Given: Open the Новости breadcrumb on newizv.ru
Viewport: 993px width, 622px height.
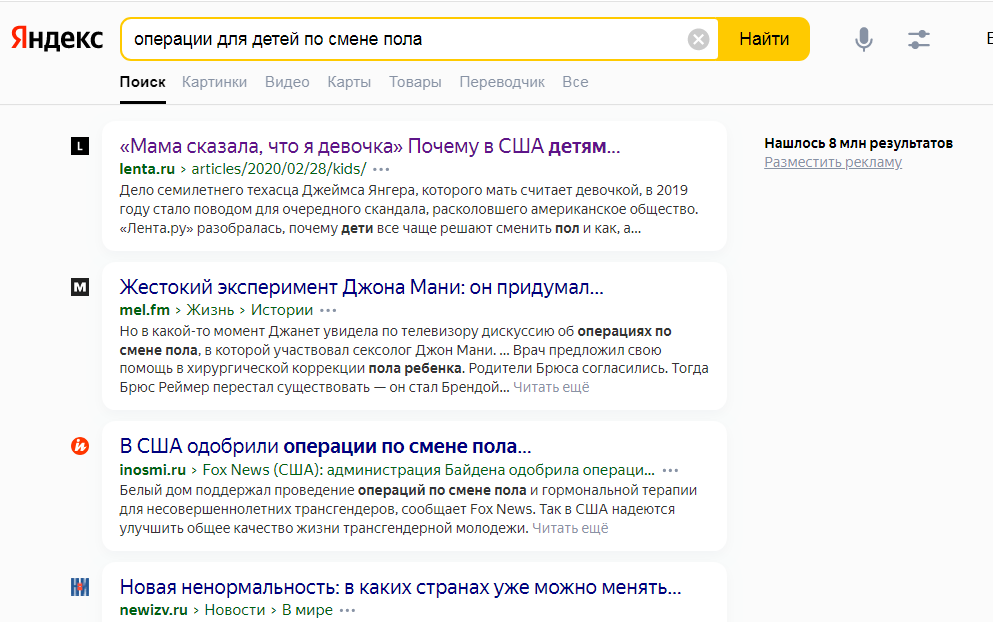Looking at the screenshot, I should (234, 610).
